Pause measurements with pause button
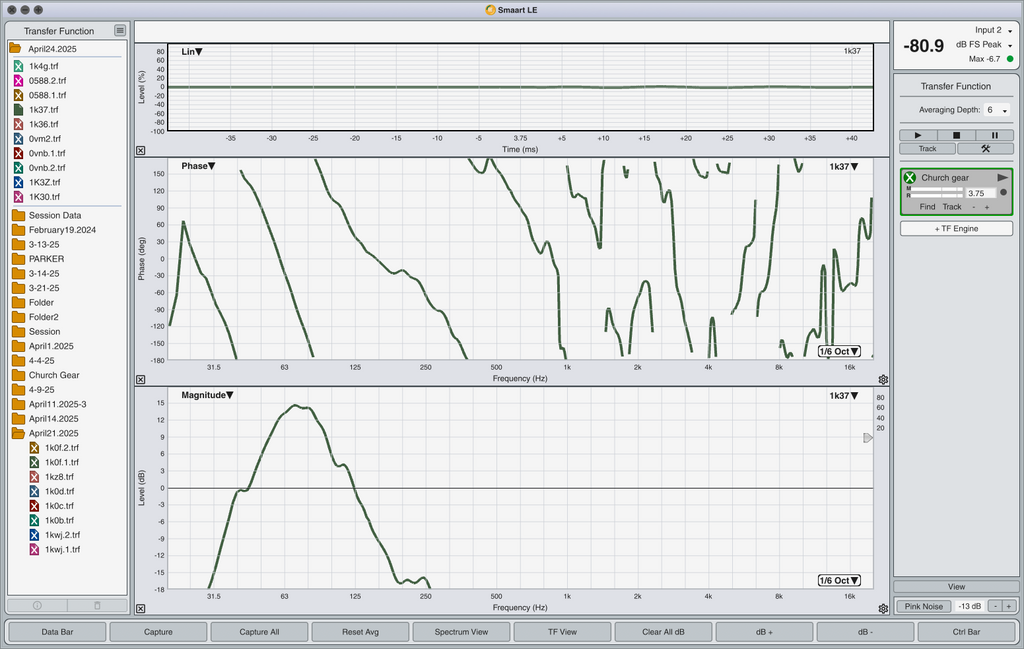The height and width of the screenshot is (649, 1024). [995, 135]
